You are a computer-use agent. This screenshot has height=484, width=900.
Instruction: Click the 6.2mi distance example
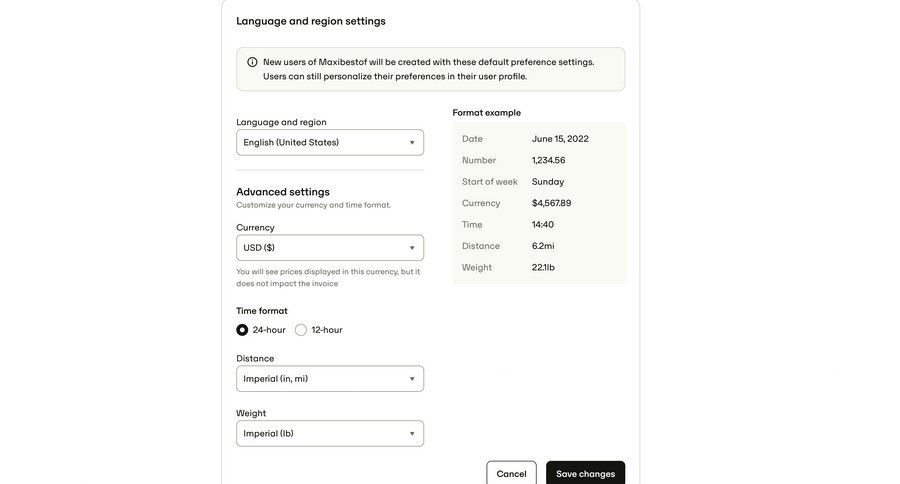[543, 246]
